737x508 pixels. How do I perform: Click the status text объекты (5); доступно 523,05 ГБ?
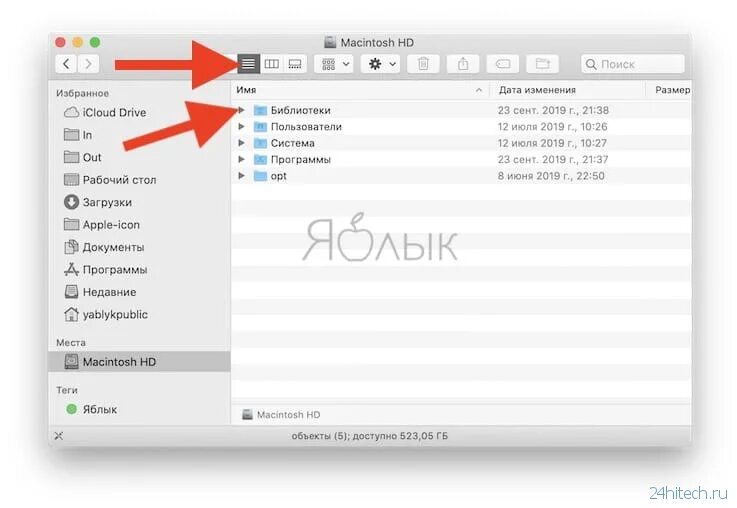(x=369, y=436)
